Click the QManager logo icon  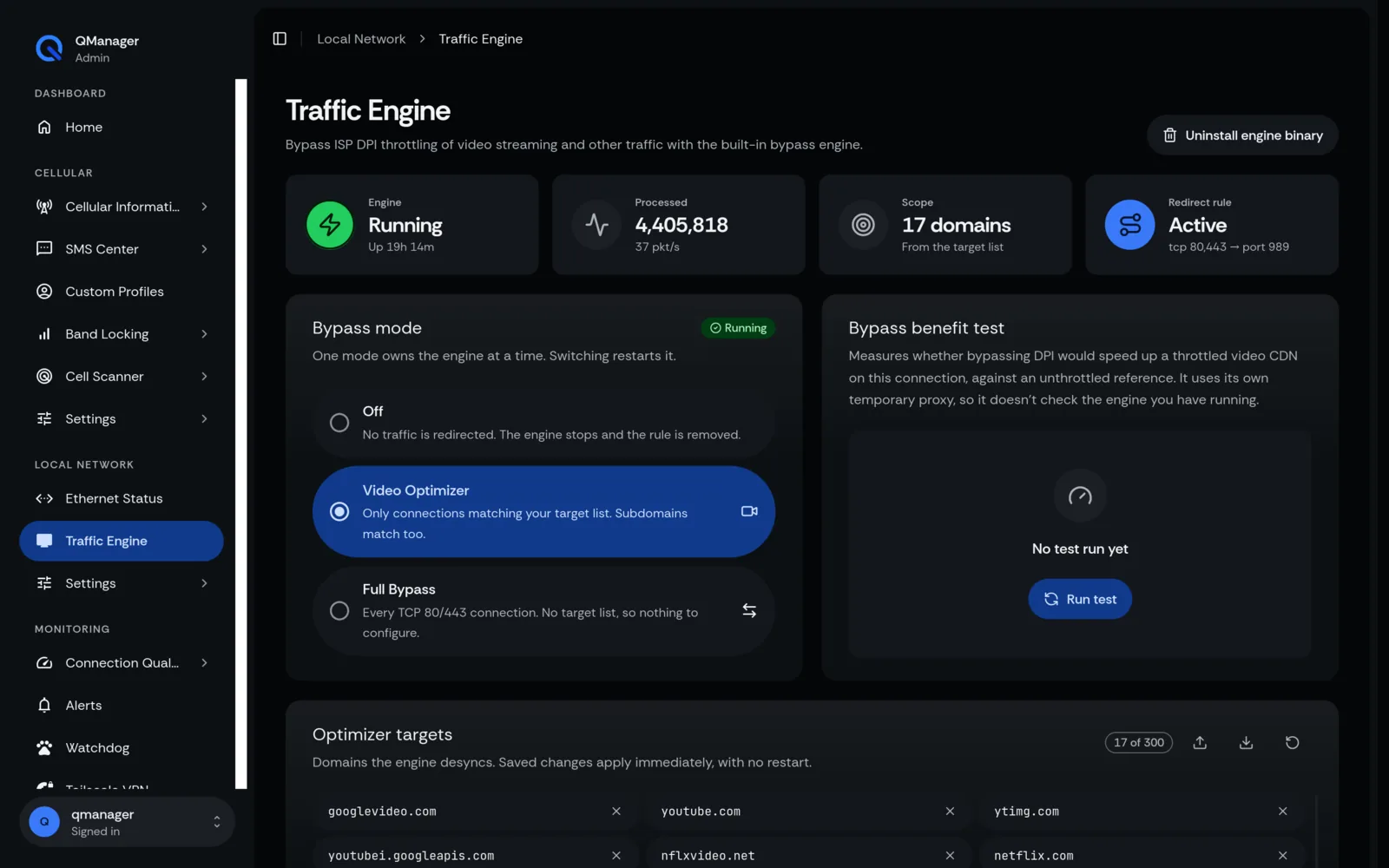[x=49, y=49]
